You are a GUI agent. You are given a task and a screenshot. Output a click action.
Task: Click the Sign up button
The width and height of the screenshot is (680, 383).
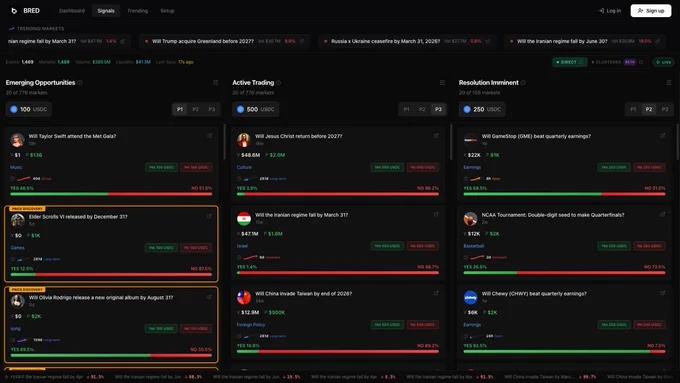tap(651, 11)
